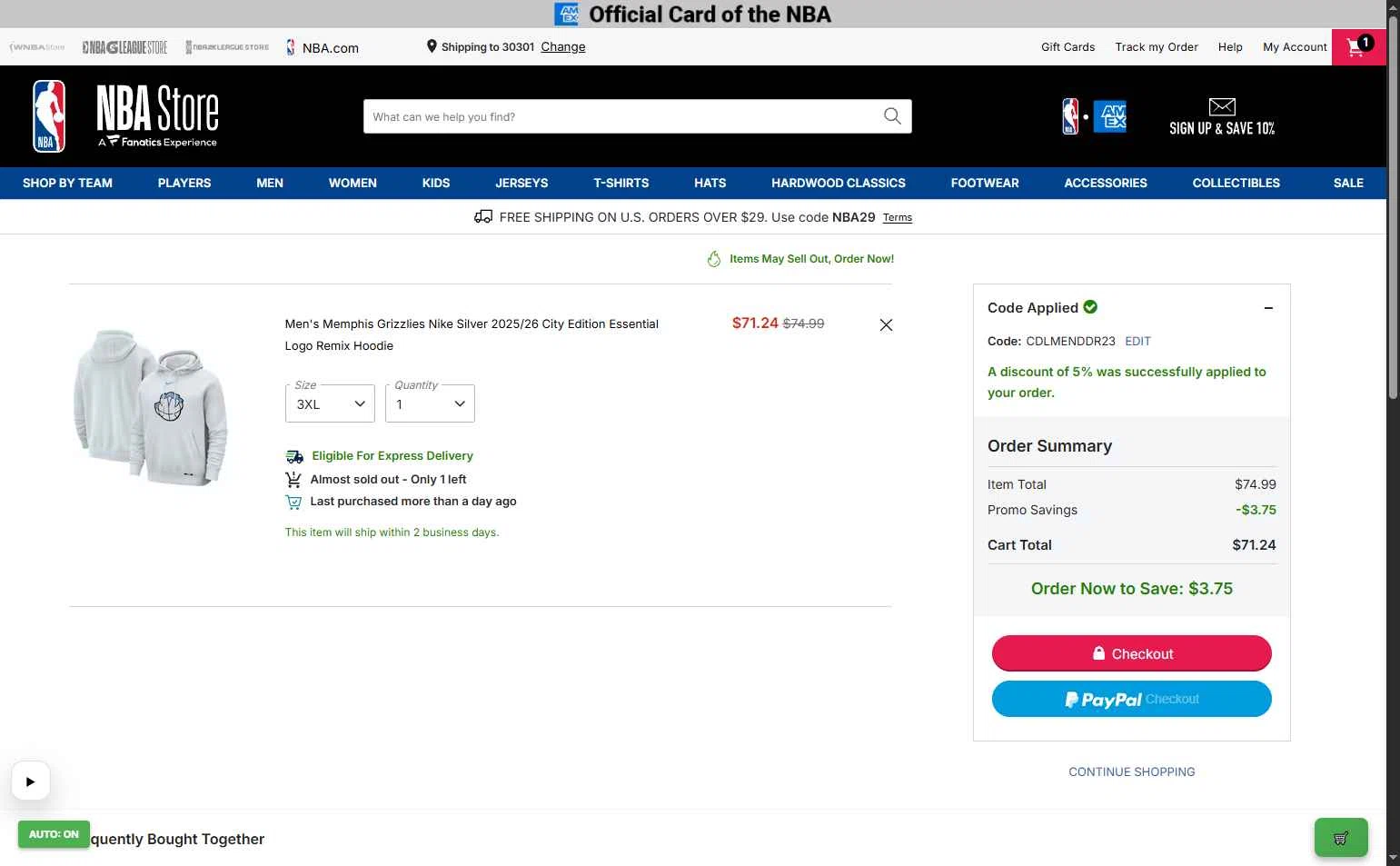Screen dimensions: 1400x866
Task: Open the SHOP BY TEAM menu
Action: [x=67, y=183]
